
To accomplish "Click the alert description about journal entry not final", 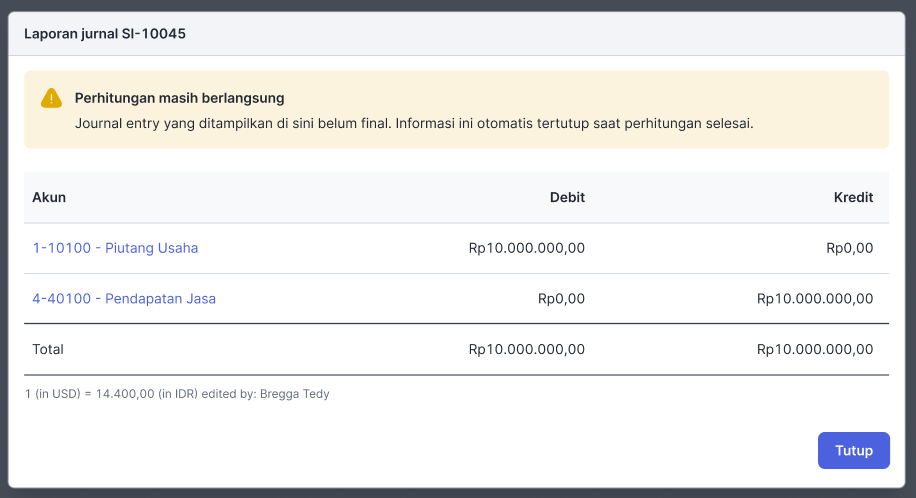I will click(413, 124).
